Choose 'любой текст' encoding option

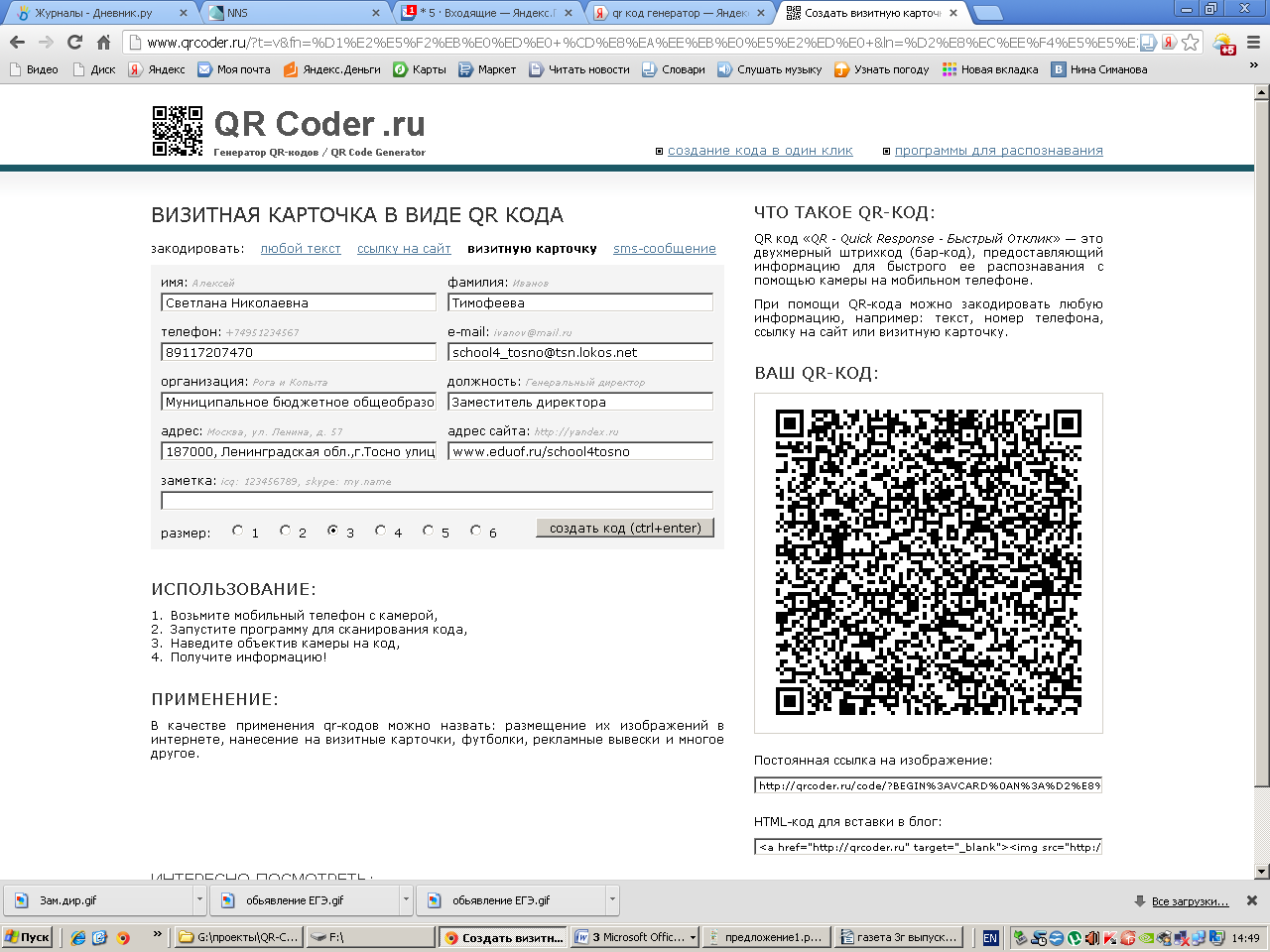[x=301, y=249]
